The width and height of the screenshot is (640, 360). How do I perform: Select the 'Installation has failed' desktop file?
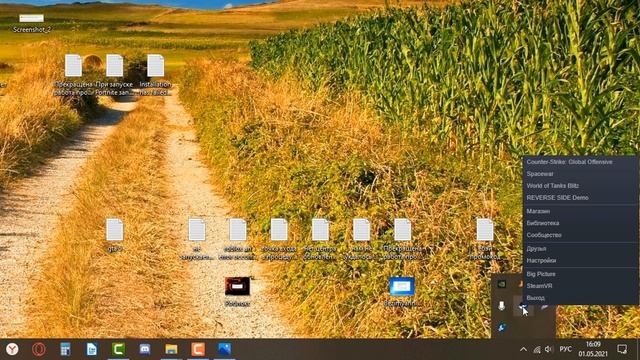pos(156,75)
